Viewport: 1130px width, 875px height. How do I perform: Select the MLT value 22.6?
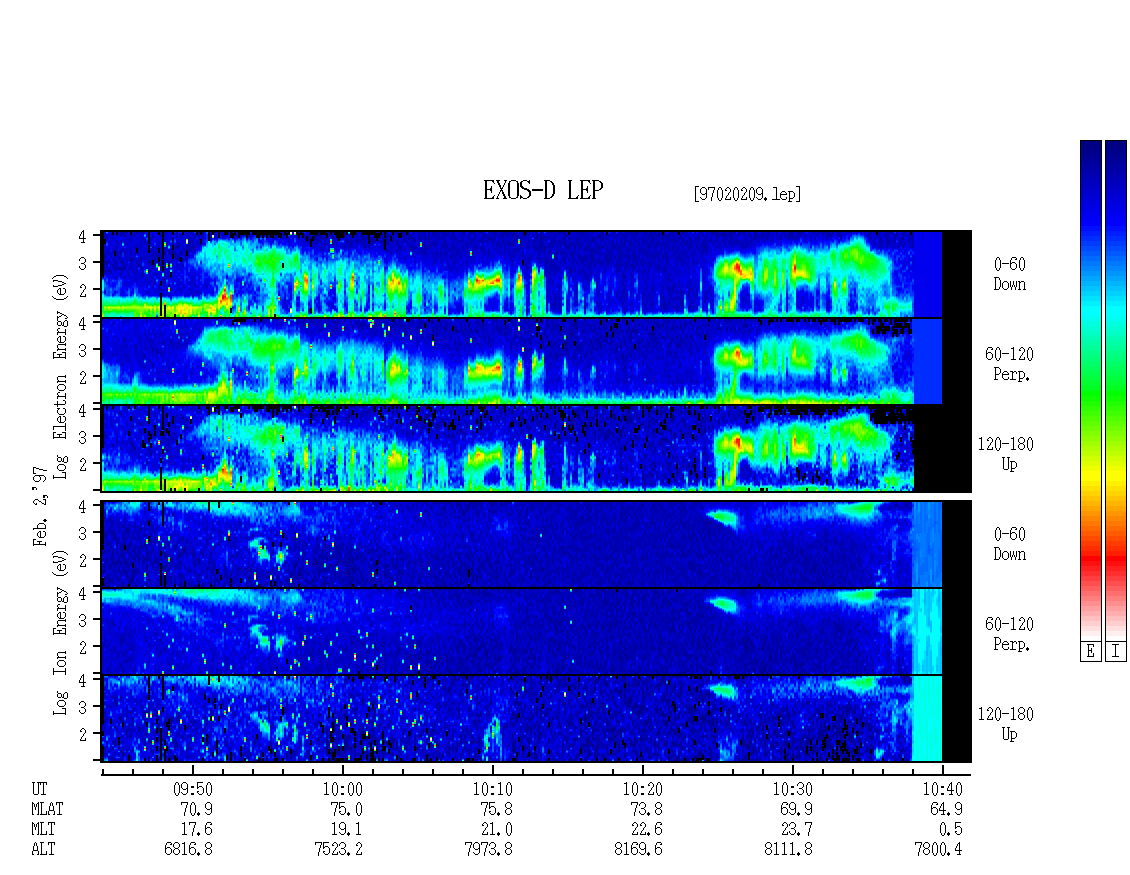(646, 830)
